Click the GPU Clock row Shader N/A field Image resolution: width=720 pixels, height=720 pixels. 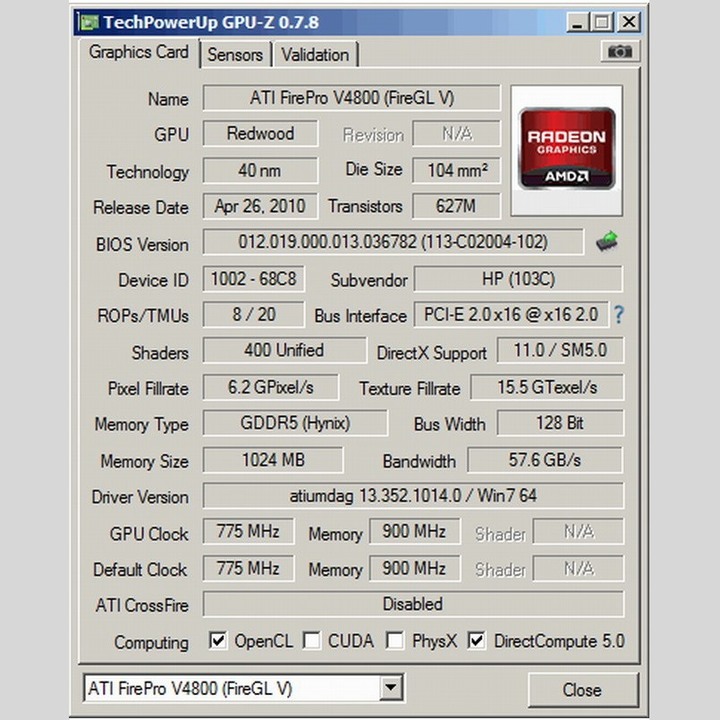point(578,531)
